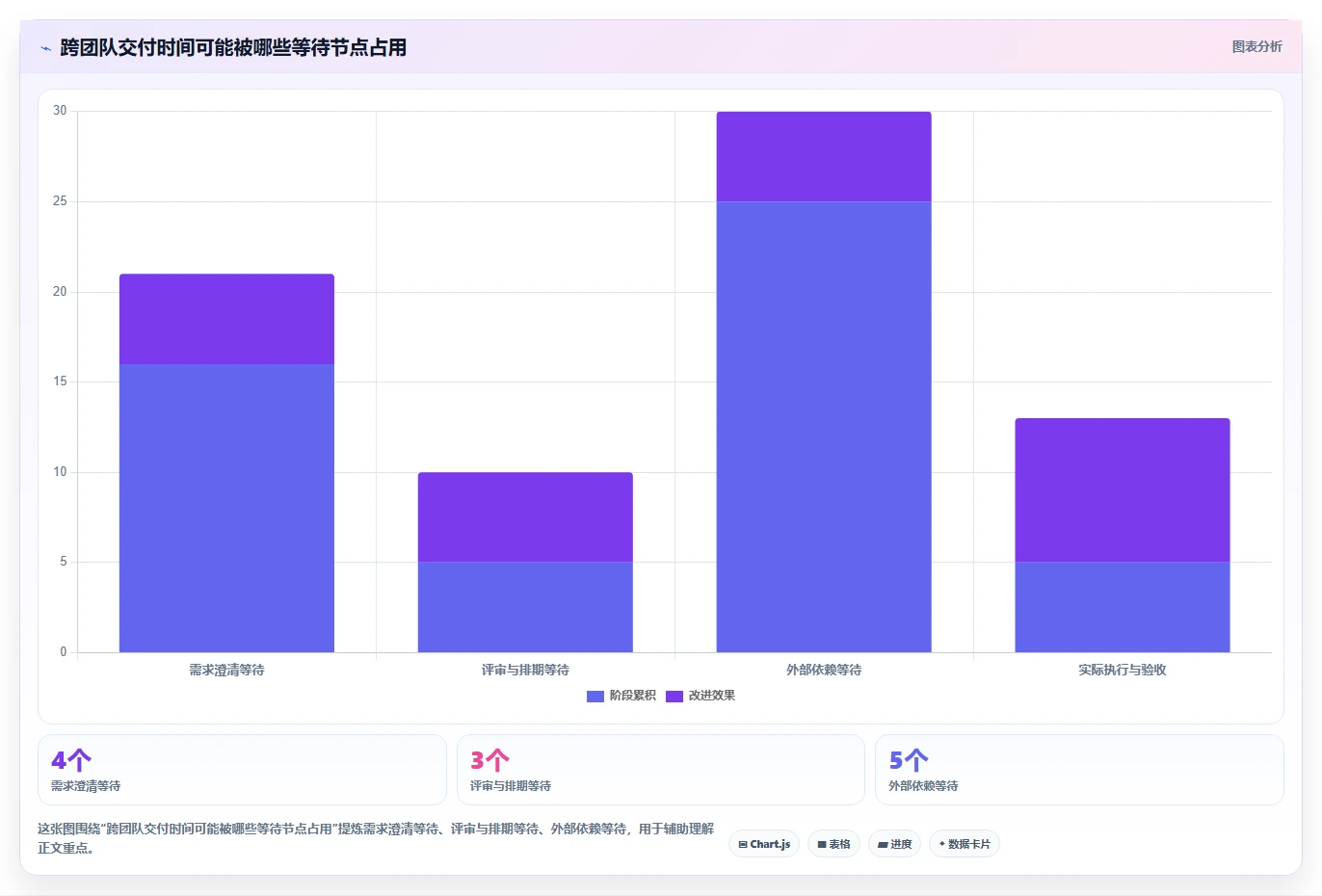Select the purple 实际执行与验收 bar segment
The image size is (1322, 896).
point(1123,489)
